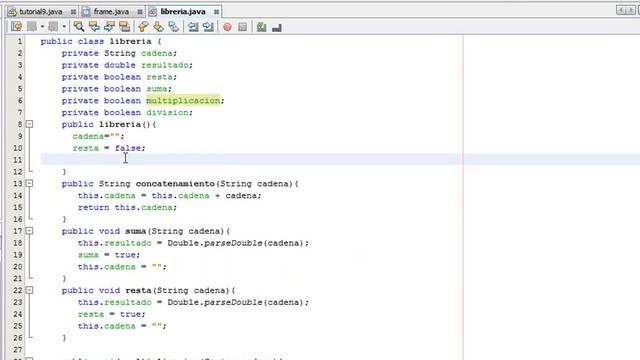Comment the selected lines

[x=262, y=27]
